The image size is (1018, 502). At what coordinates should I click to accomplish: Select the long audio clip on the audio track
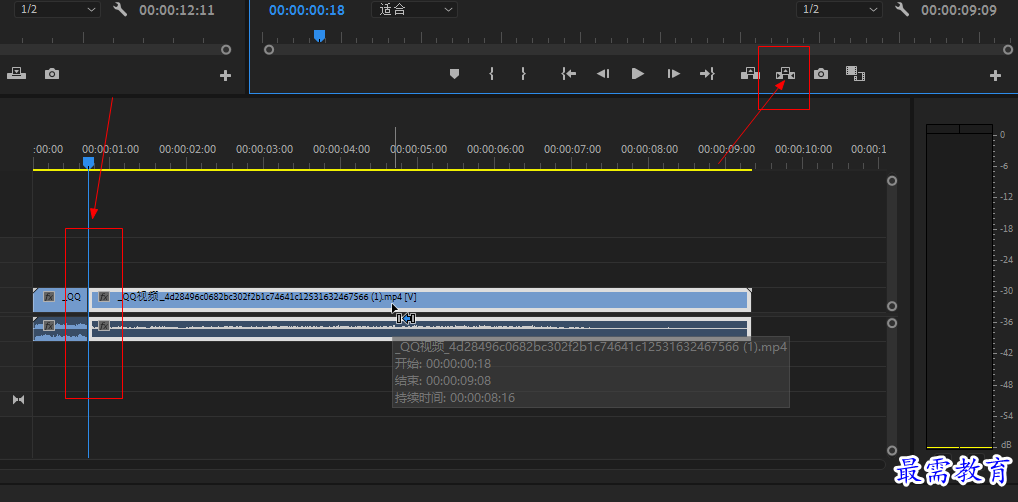(x=419, y=329)
